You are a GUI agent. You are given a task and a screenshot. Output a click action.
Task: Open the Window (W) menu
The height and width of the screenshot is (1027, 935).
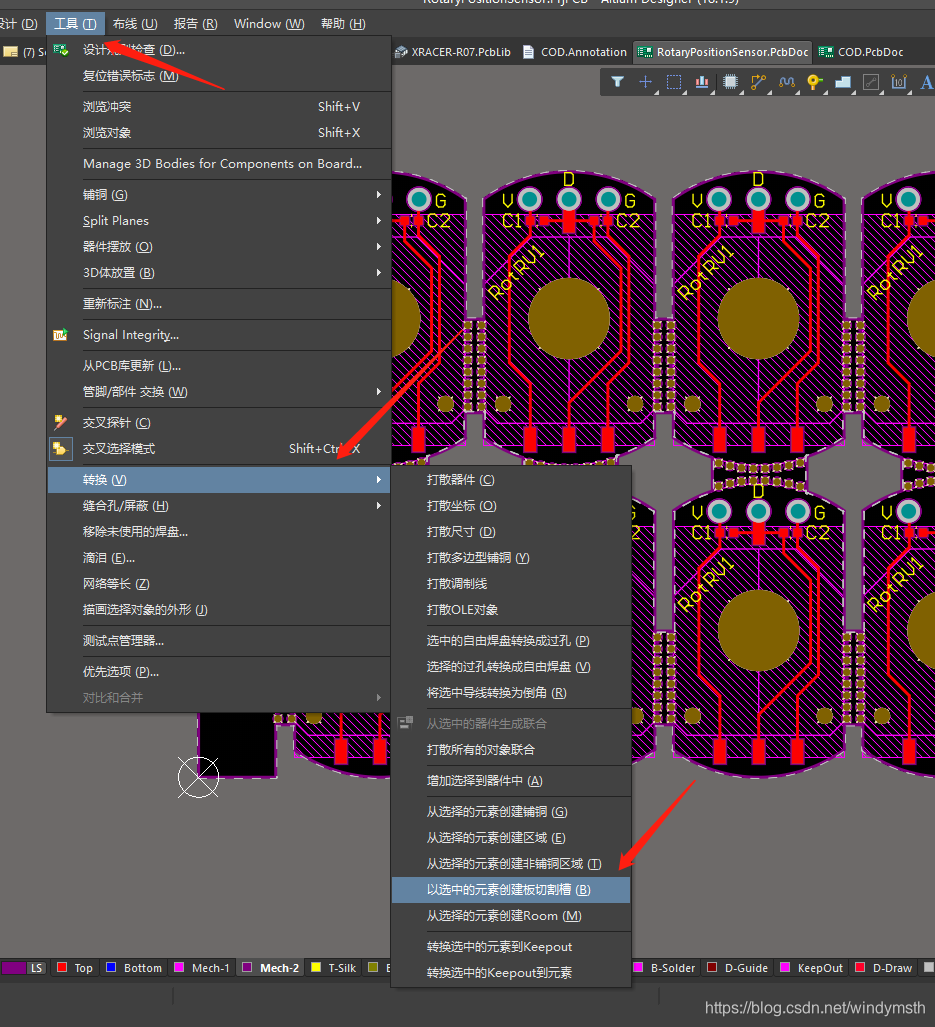coord(269,24)
